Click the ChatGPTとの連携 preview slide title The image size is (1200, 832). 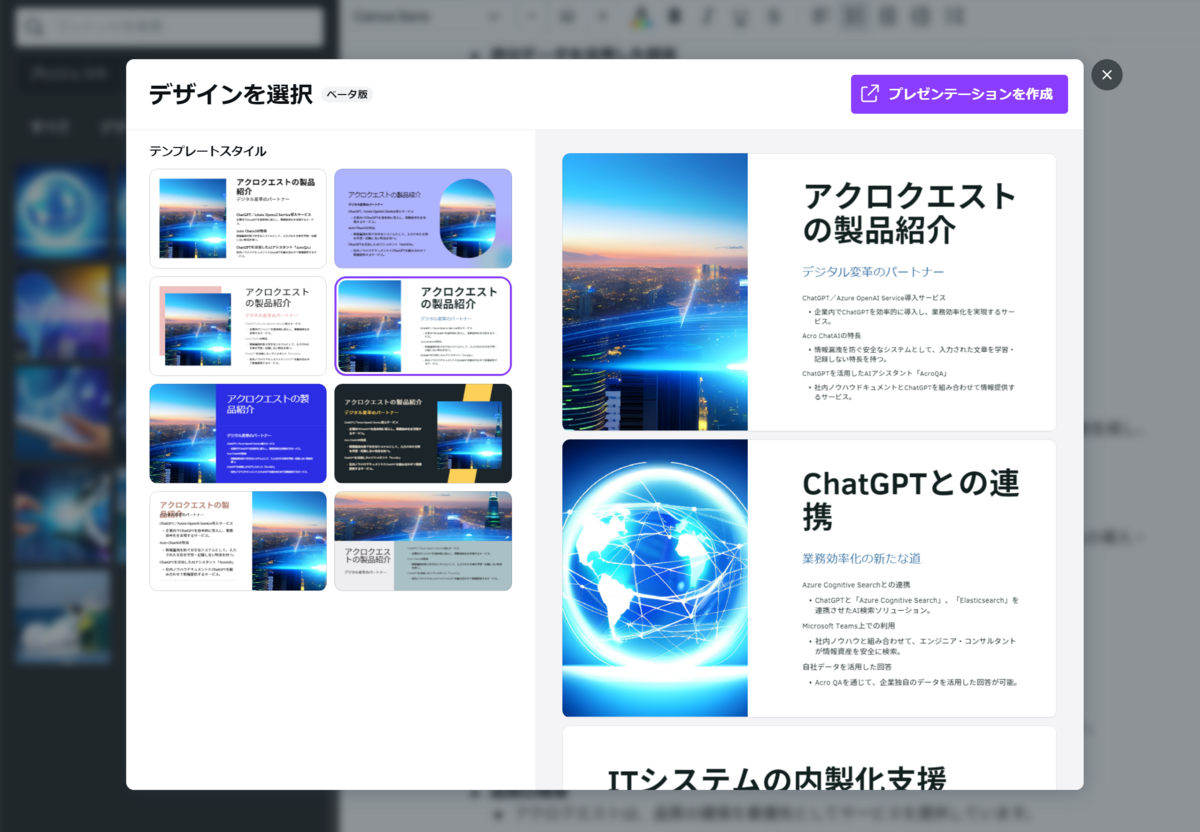(x=910, y=500)
